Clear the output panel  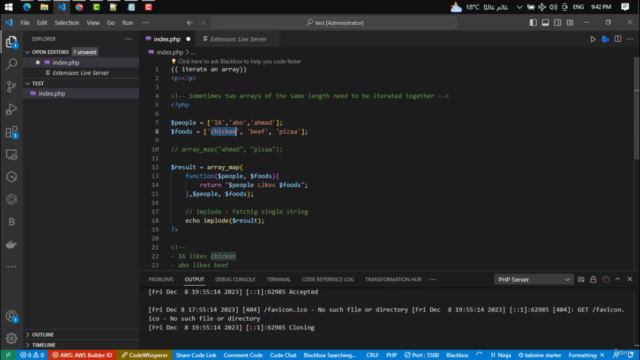tap(581, 280)
